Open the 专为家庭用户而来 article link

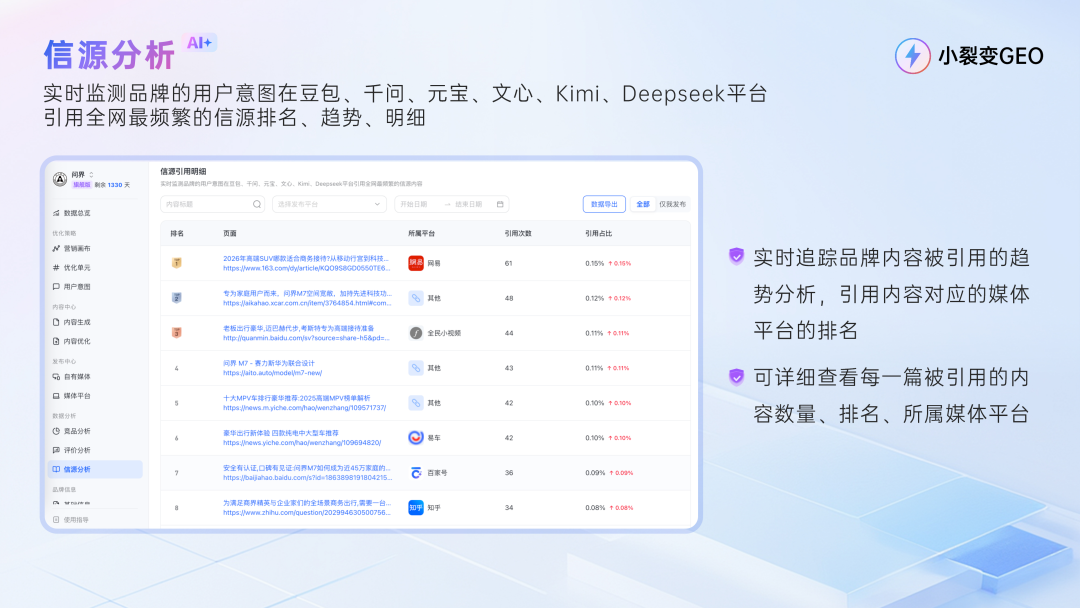(x=307, y=293)
